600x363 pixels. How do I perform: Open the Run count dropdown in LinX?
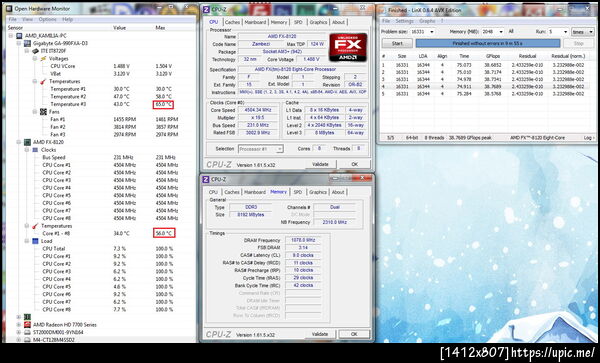[x=565, y=32]
